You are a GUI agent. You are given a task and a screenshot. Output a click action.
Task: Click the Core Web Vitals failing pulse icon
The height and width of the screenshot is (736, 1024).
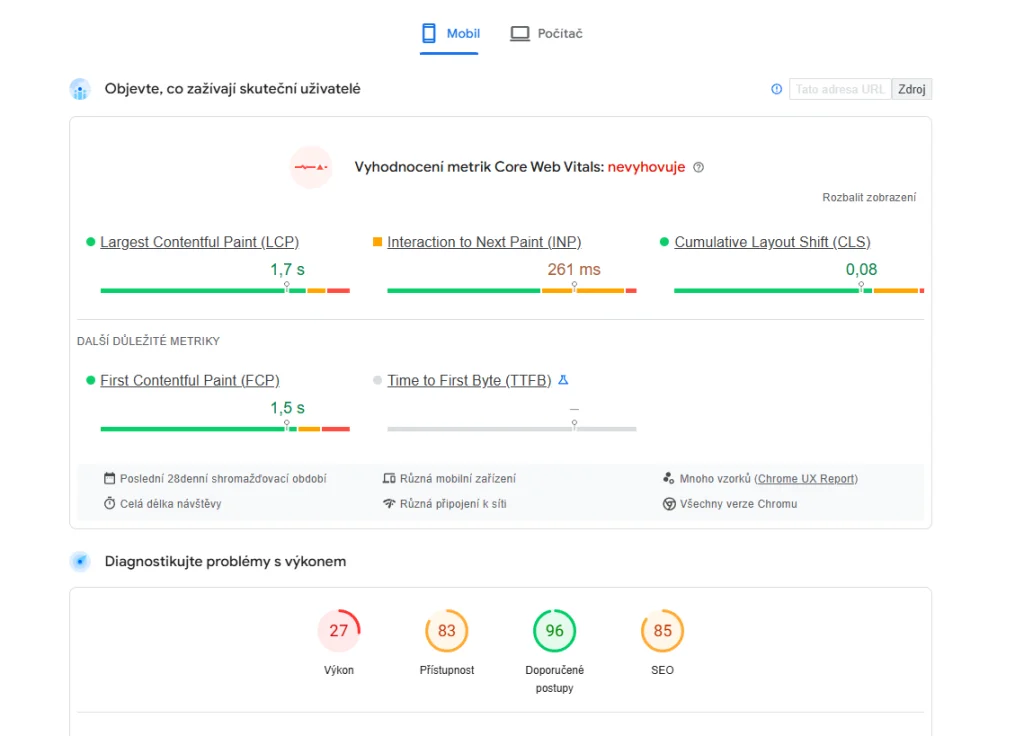tap(311, 167)
